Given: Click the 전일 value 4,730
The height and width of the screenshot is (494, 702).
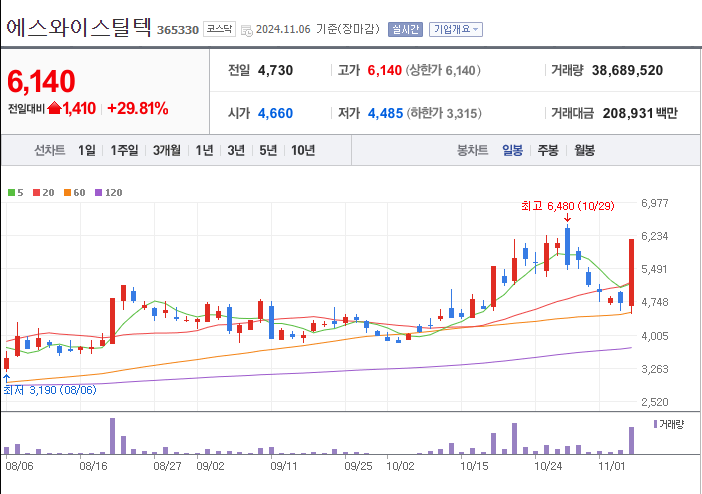Looking at the screenshot, I should 275,70.
